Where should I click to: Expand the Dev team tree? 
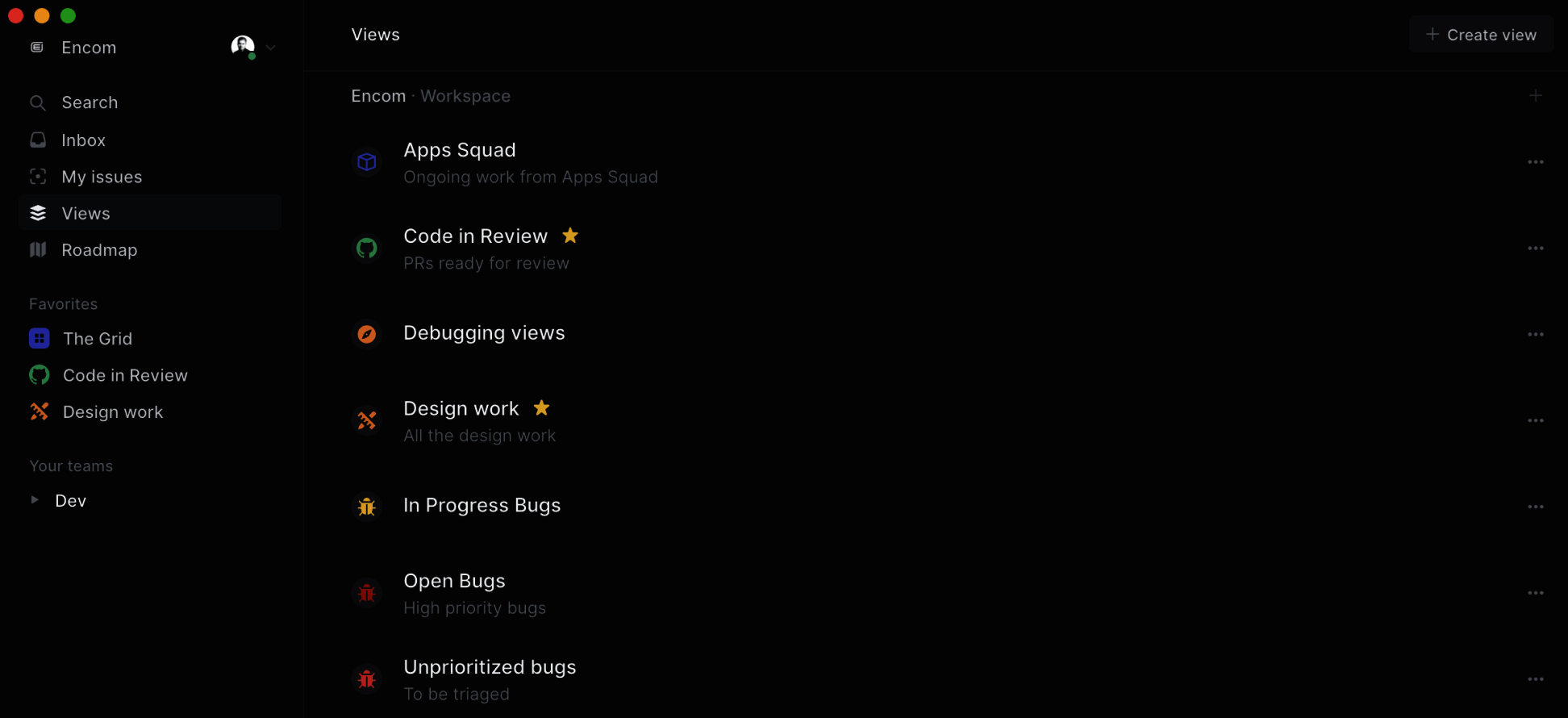[x=35, y=500]
